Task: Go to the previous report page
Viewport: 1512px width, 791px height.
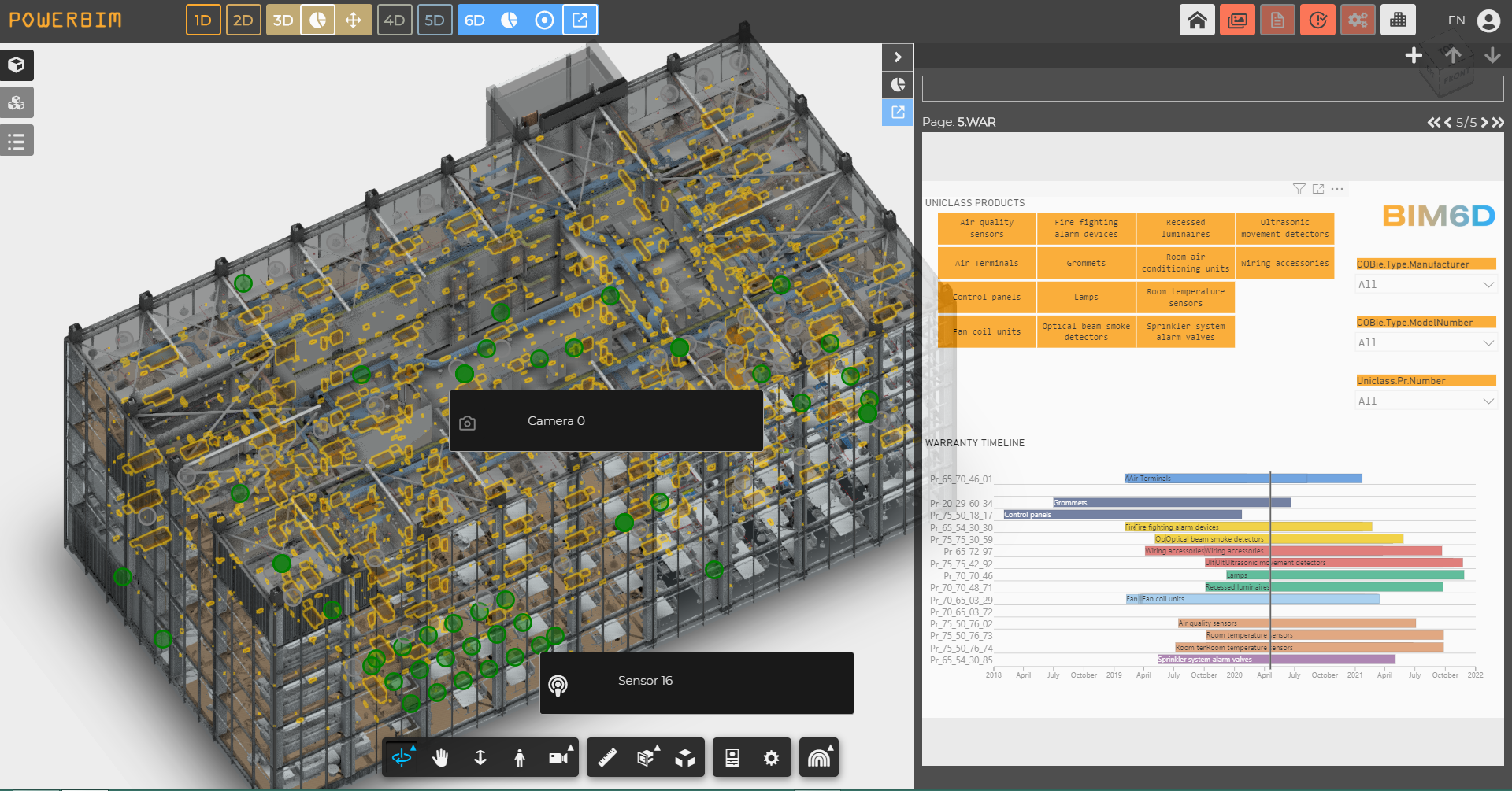Action: click(x=1447, y=122)
